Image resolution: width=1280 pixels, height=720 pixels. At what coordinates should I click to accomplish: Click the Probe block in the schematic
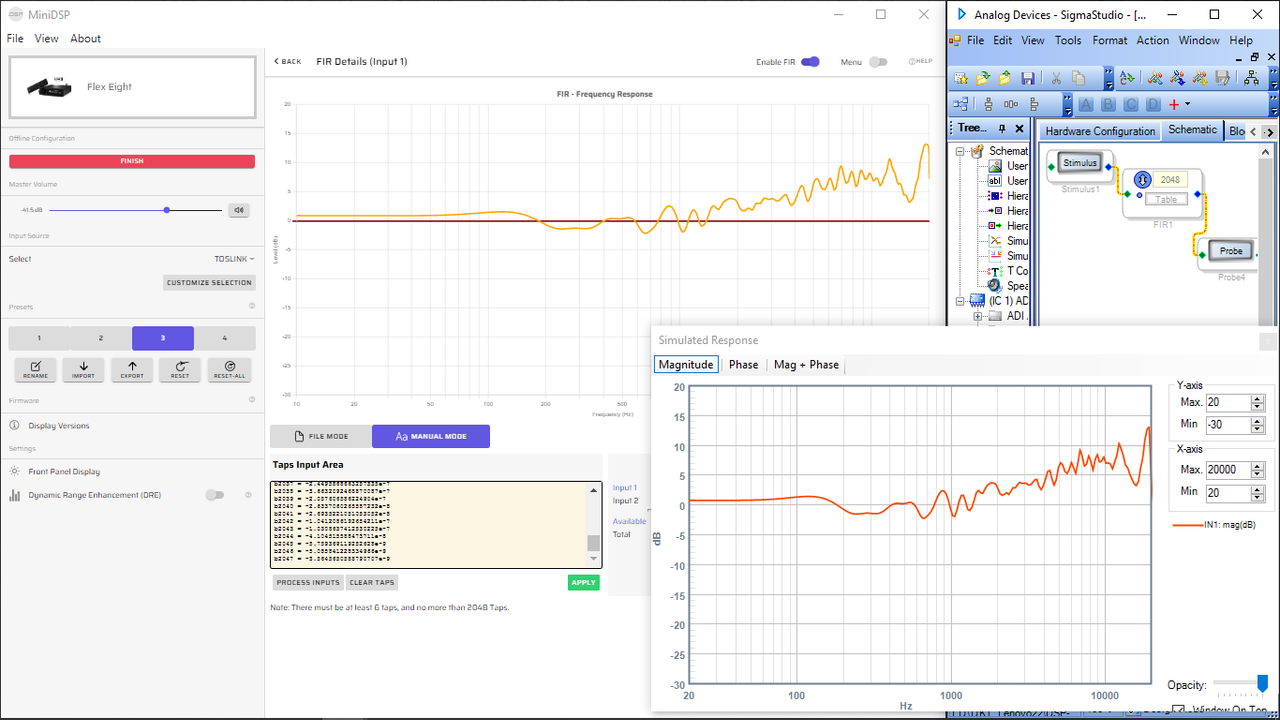click(1231, 251)
